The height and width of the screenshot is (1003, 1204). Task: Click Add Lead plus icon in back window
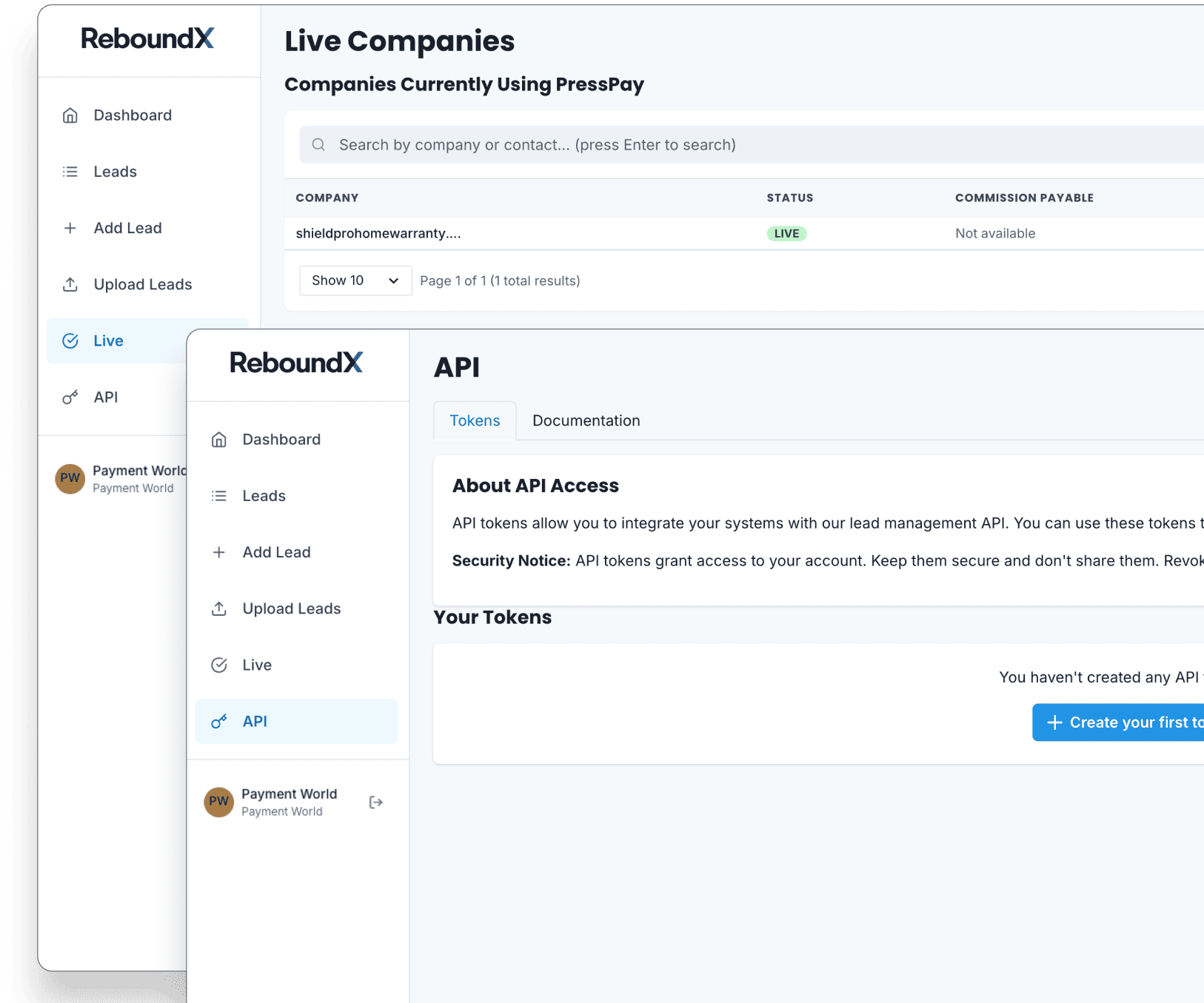coord(70,228)
